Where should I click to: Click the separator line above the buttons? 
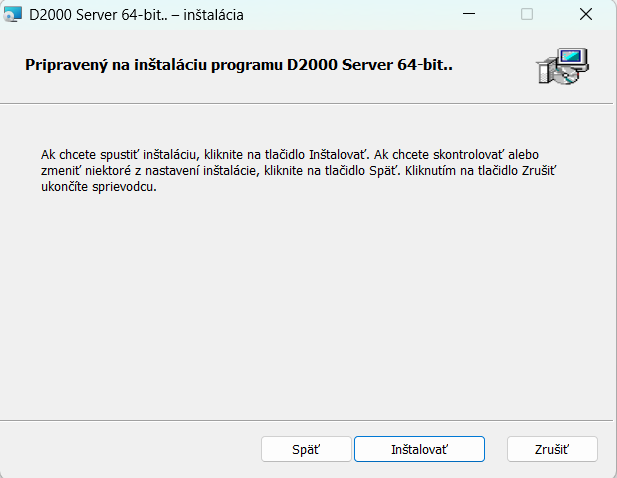pos(300,420)
